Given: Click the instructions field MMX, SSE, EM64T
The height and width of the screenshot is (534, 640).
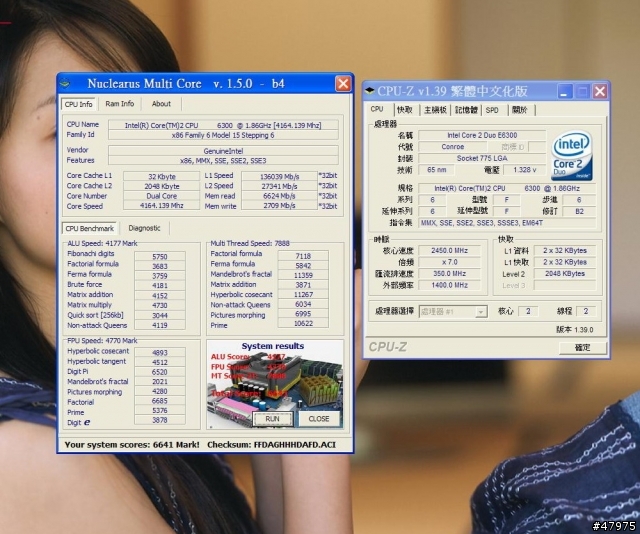Looking at the screenshot, I should point(507,223).
